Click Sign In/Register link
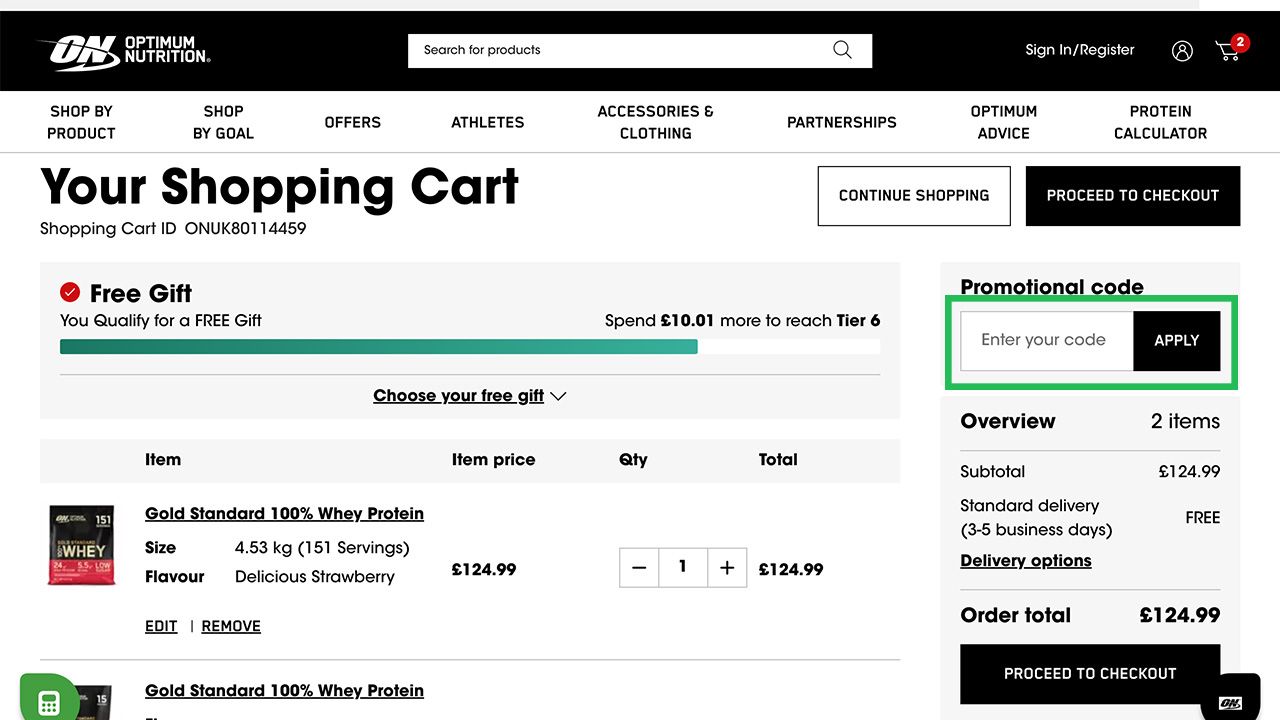 (1080, 50)
